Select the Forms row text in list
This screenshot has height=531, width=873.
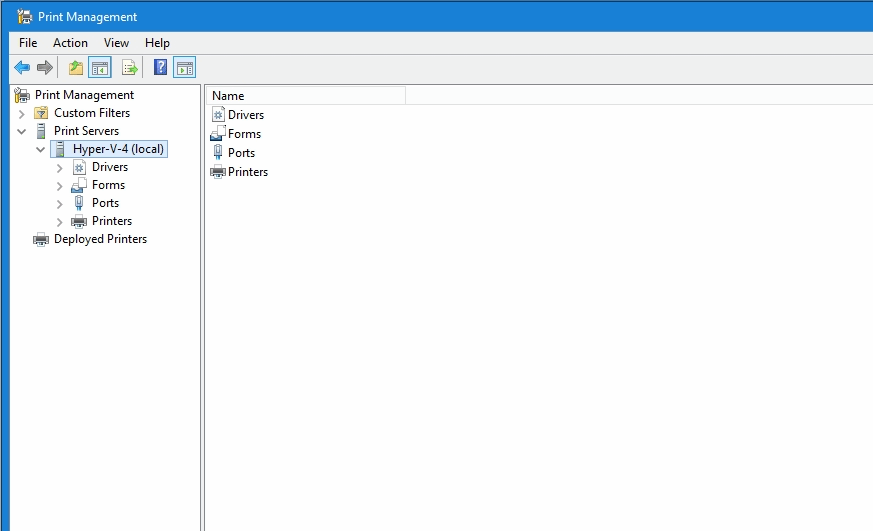pos(244,134)
